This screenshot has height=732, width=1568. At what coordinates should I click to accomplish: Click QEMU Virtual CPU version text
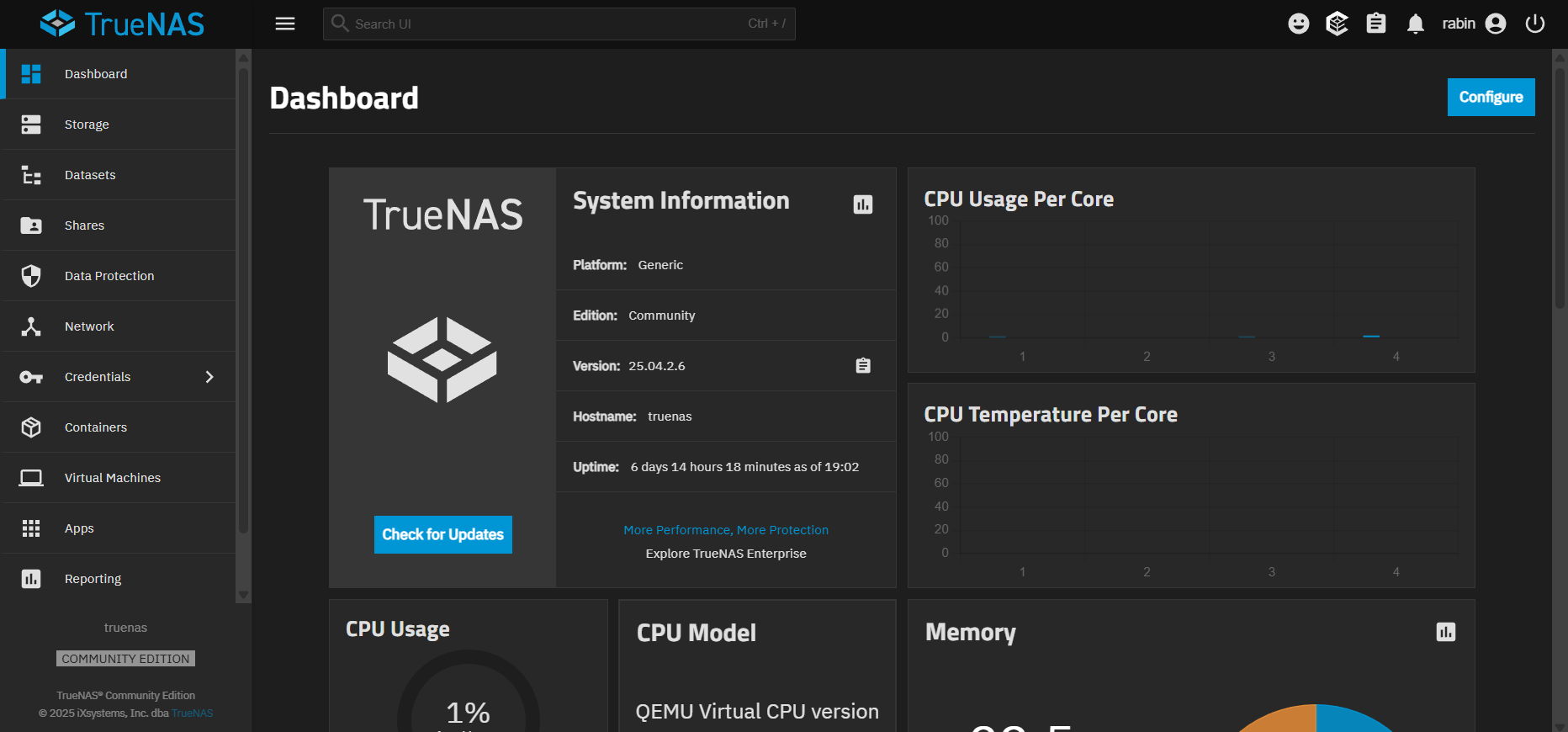point(757,712)
